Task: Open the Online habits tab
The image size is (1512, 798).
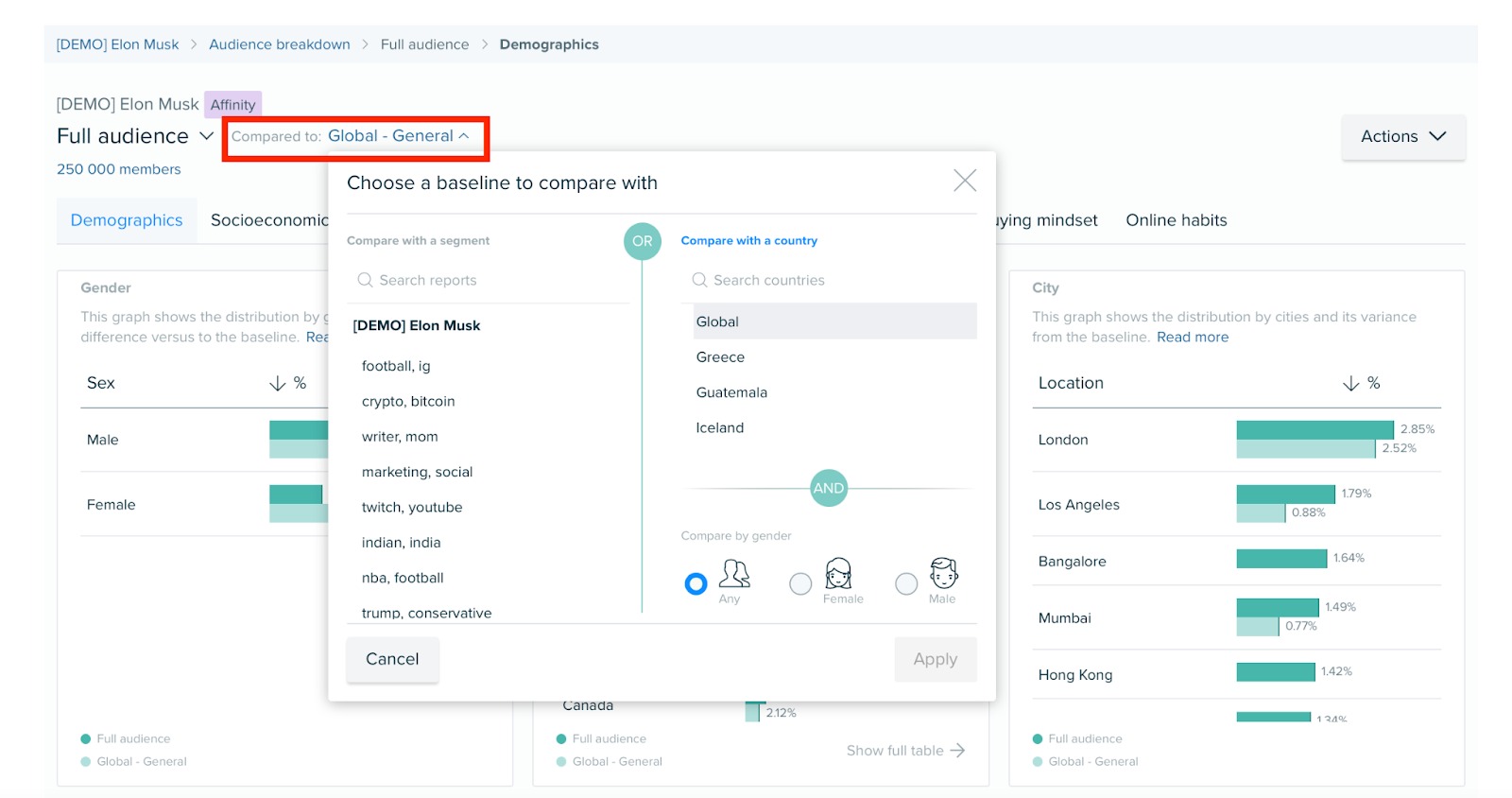Action: click(1177, 220)
